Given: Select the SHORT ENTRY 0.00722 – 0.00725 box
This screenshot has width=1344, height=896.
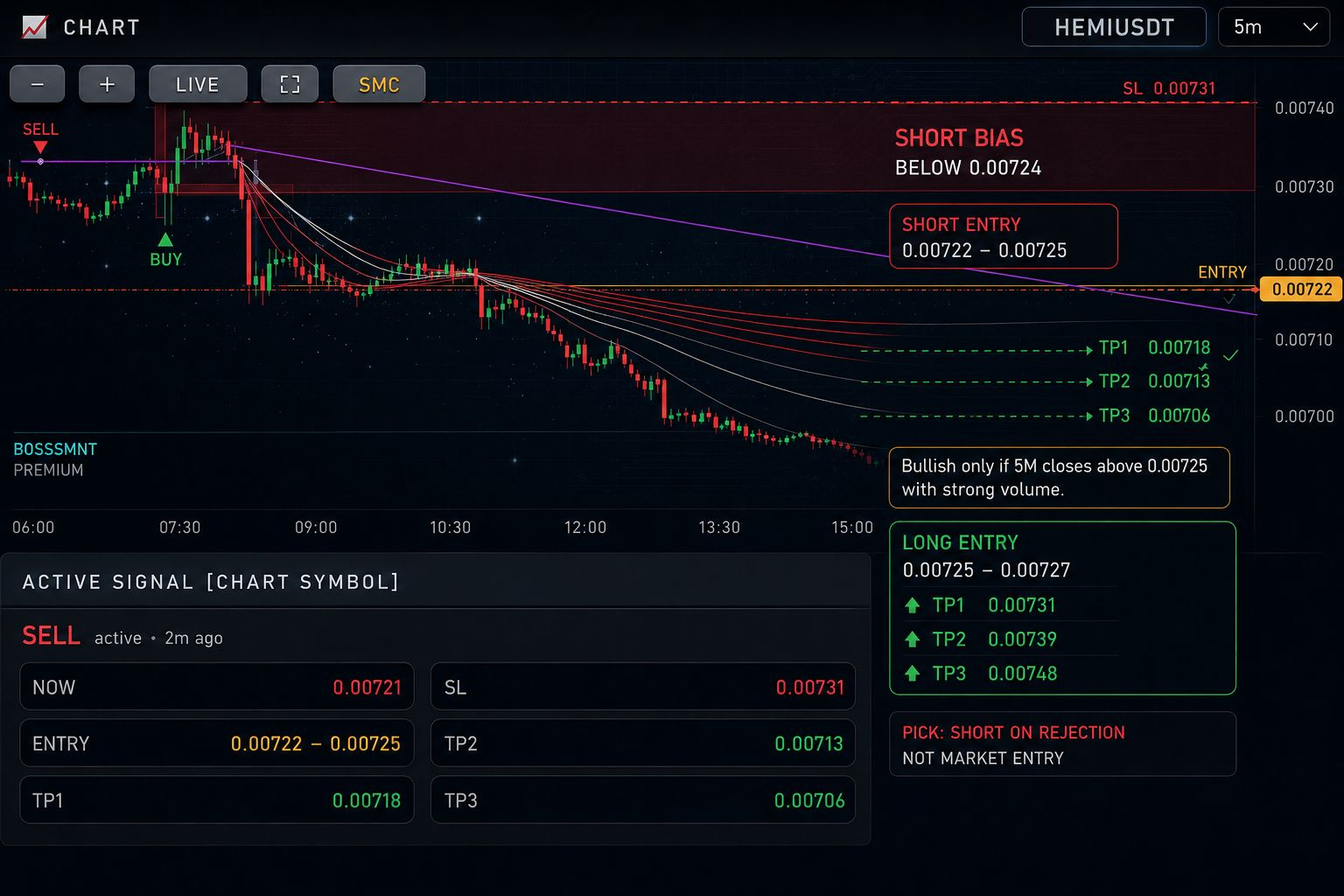Looking at the screenshot, I should tap(1004, 236).
